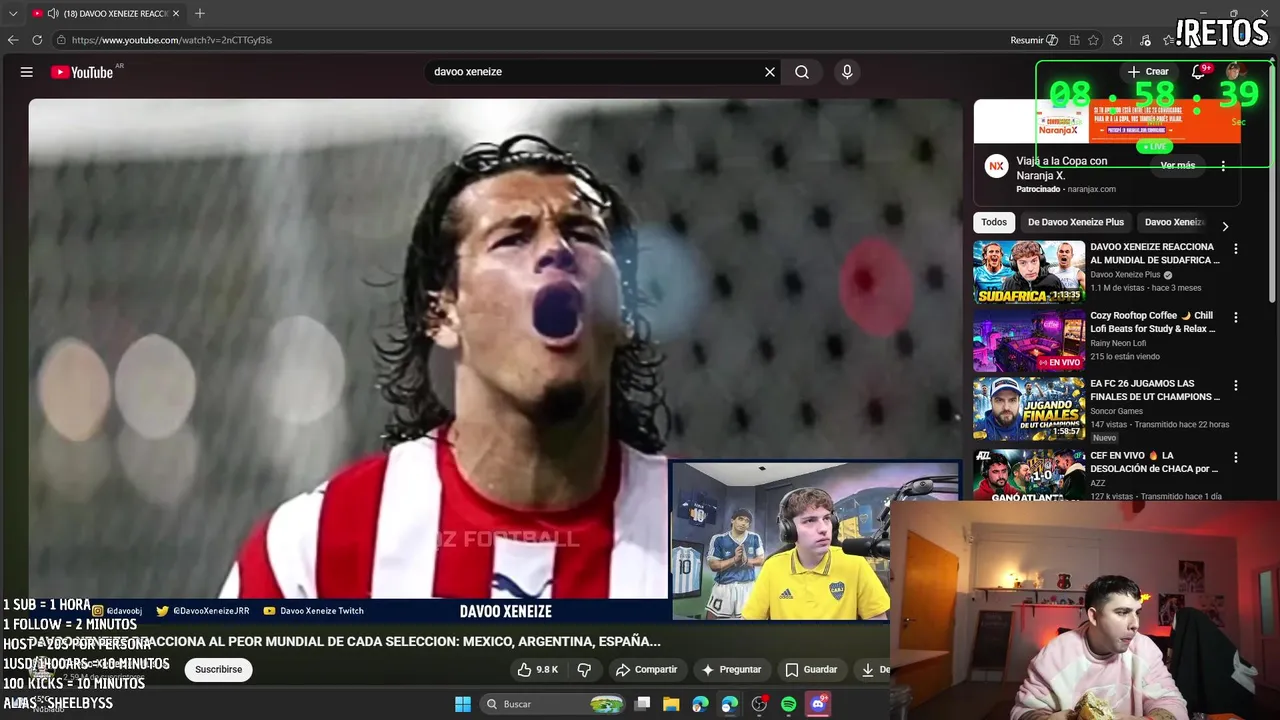The height and width of the screenshot is (720, 1280).
Task: Click the Resumir button in address bar
Action: click(x=1034, y=40)
